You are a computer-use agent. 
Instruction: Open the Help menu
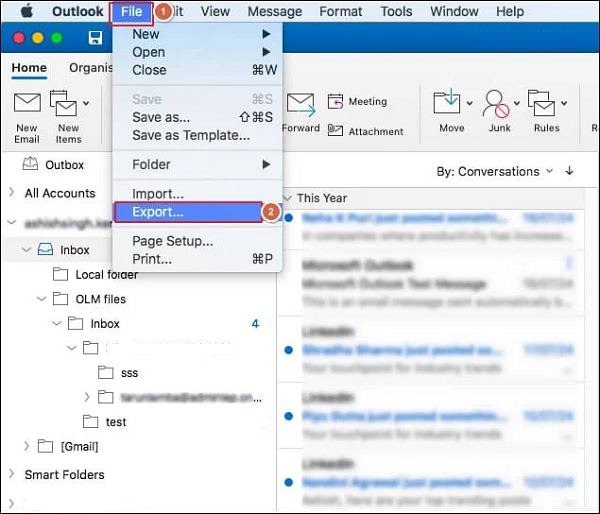pos(510,11)
